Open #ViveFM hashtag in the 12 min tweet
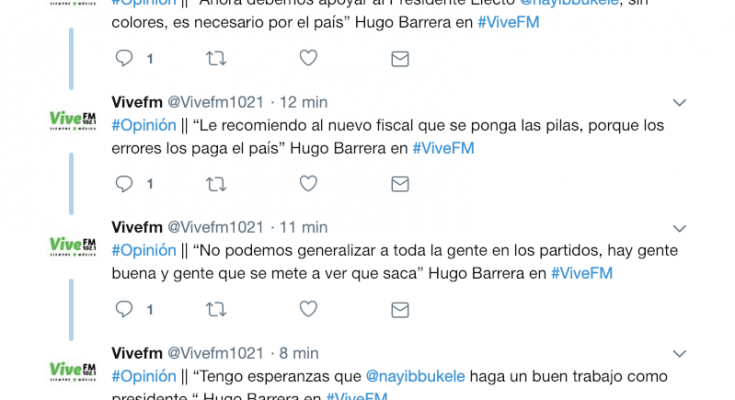 (x=443, y=148)
